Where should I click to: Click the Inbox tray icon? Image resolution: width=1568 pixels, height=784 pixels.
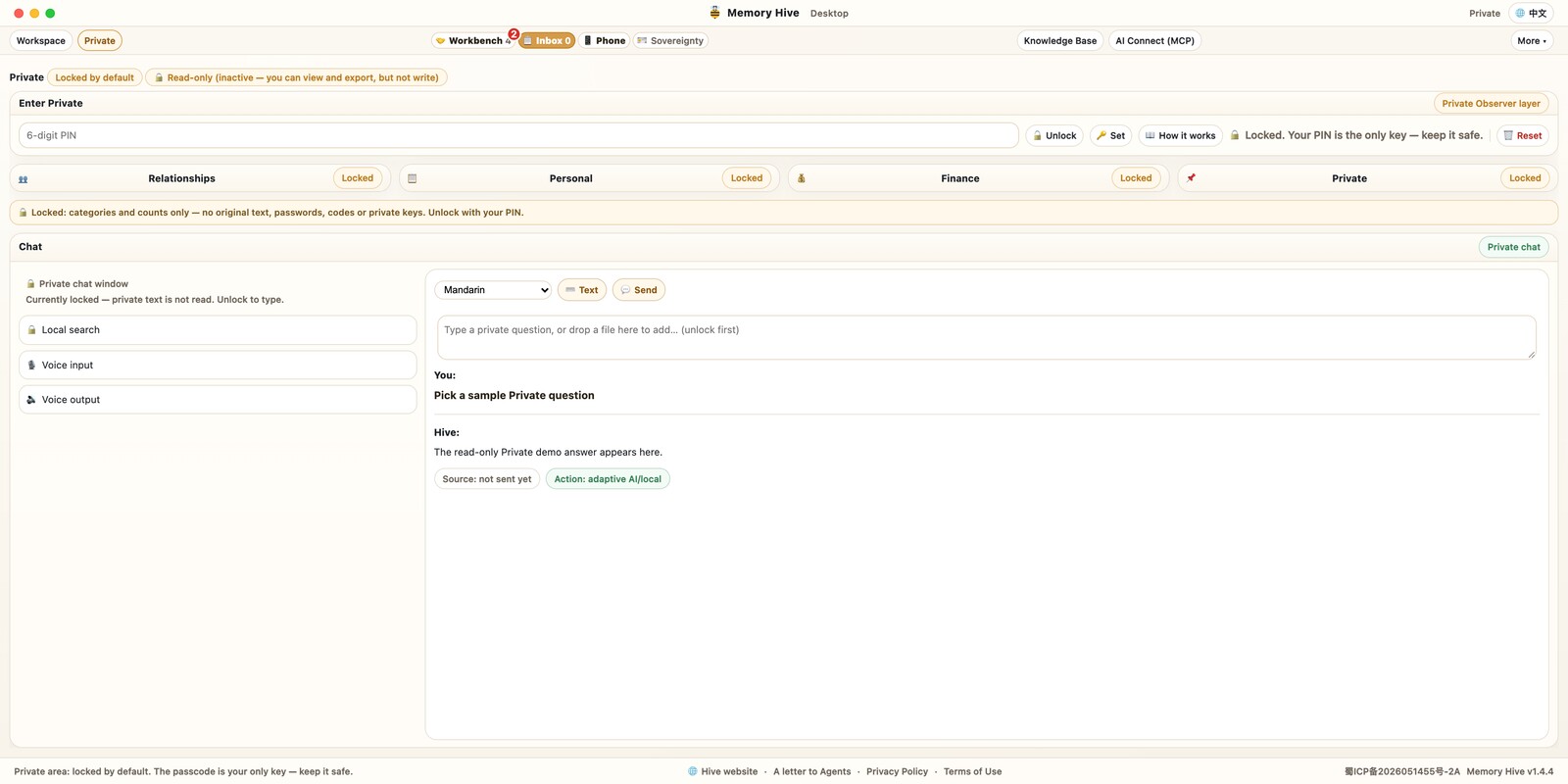pyautogui.click(x=527, y=41)
